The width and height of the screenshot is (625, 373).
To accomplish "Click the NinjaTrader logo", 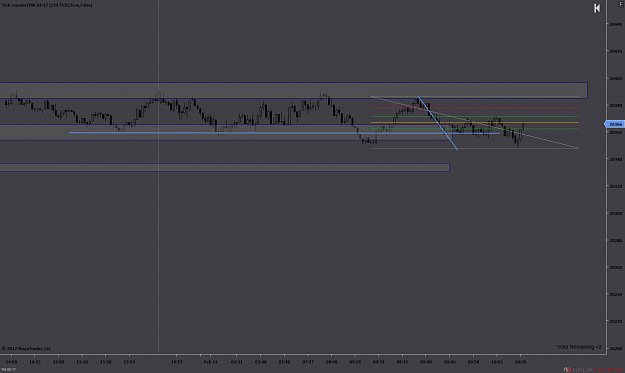I will 594,369.
